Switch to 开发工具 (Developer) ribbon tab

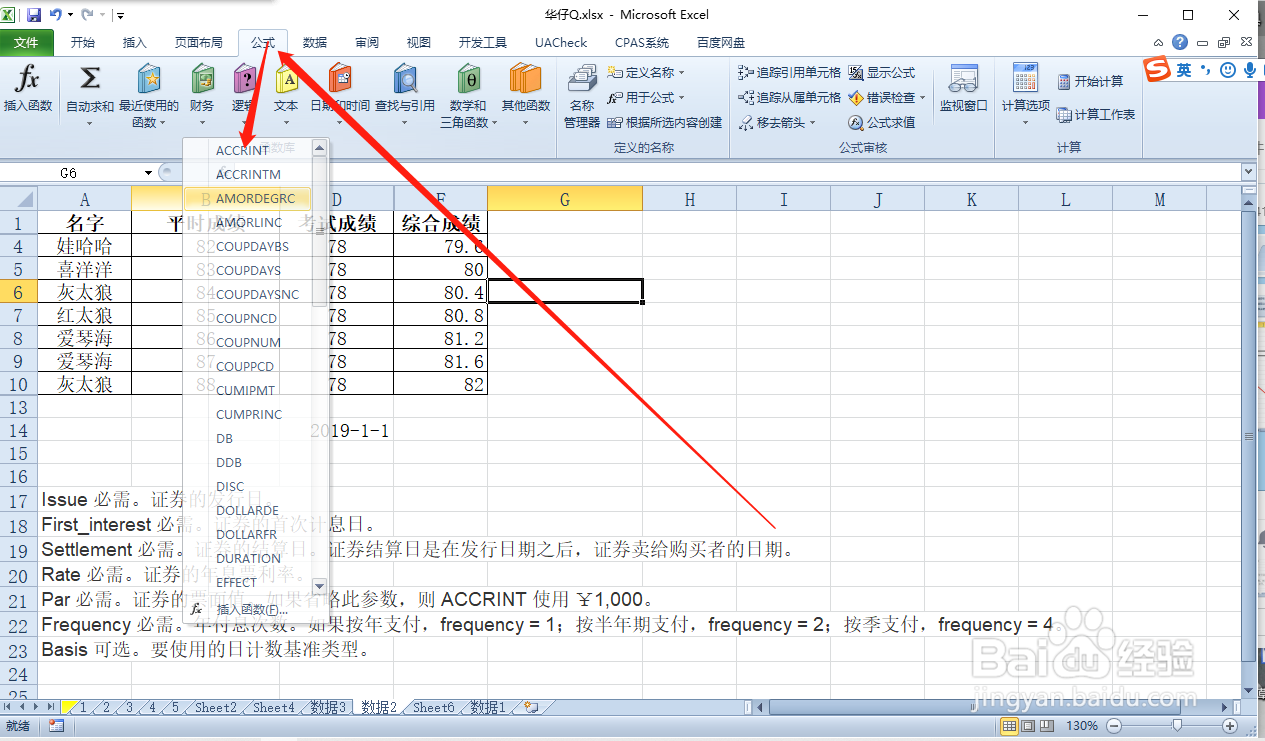point(483,43)
